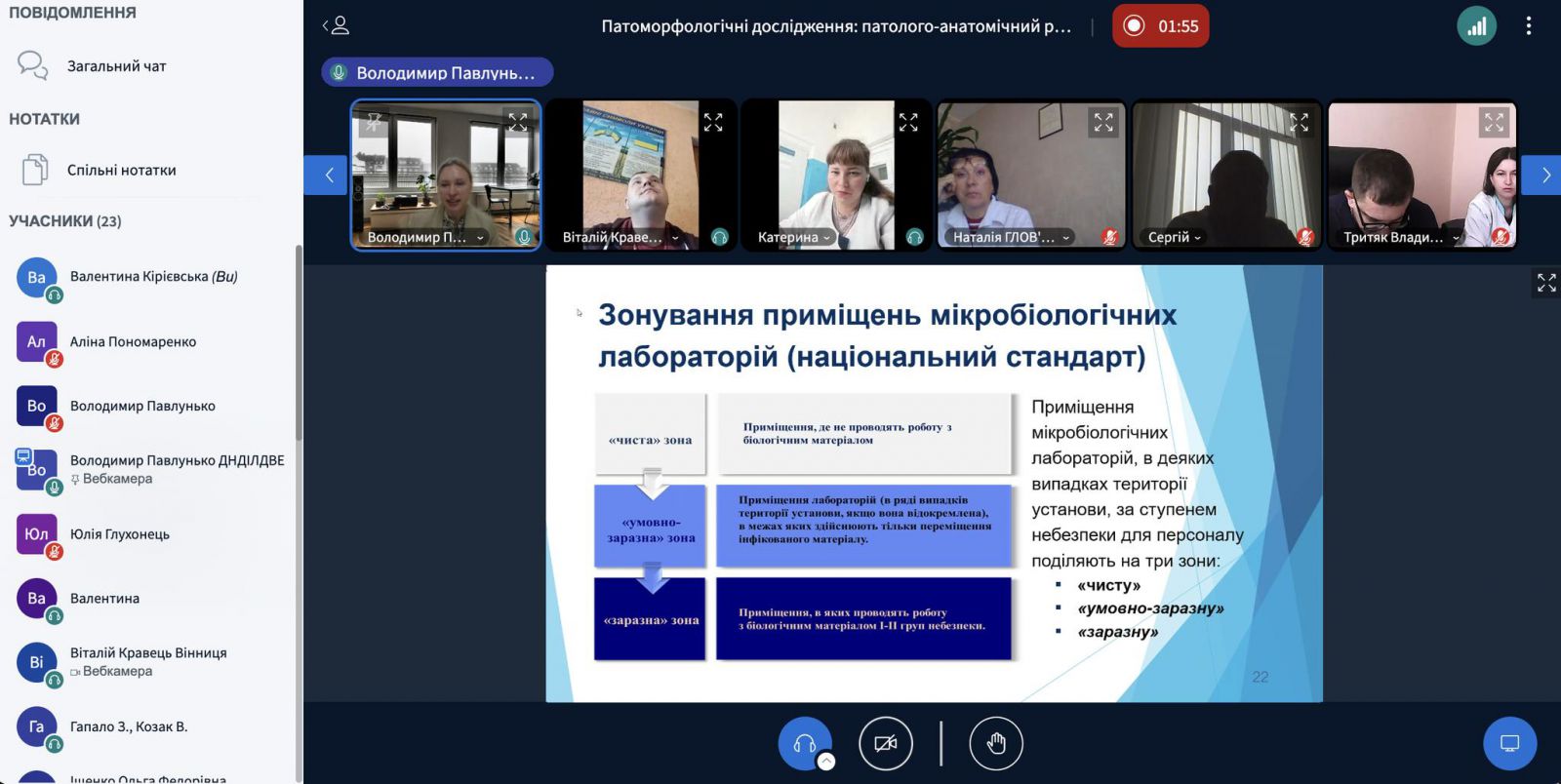
Task: Open the three-dot options menu
Action: (1528, 26)
